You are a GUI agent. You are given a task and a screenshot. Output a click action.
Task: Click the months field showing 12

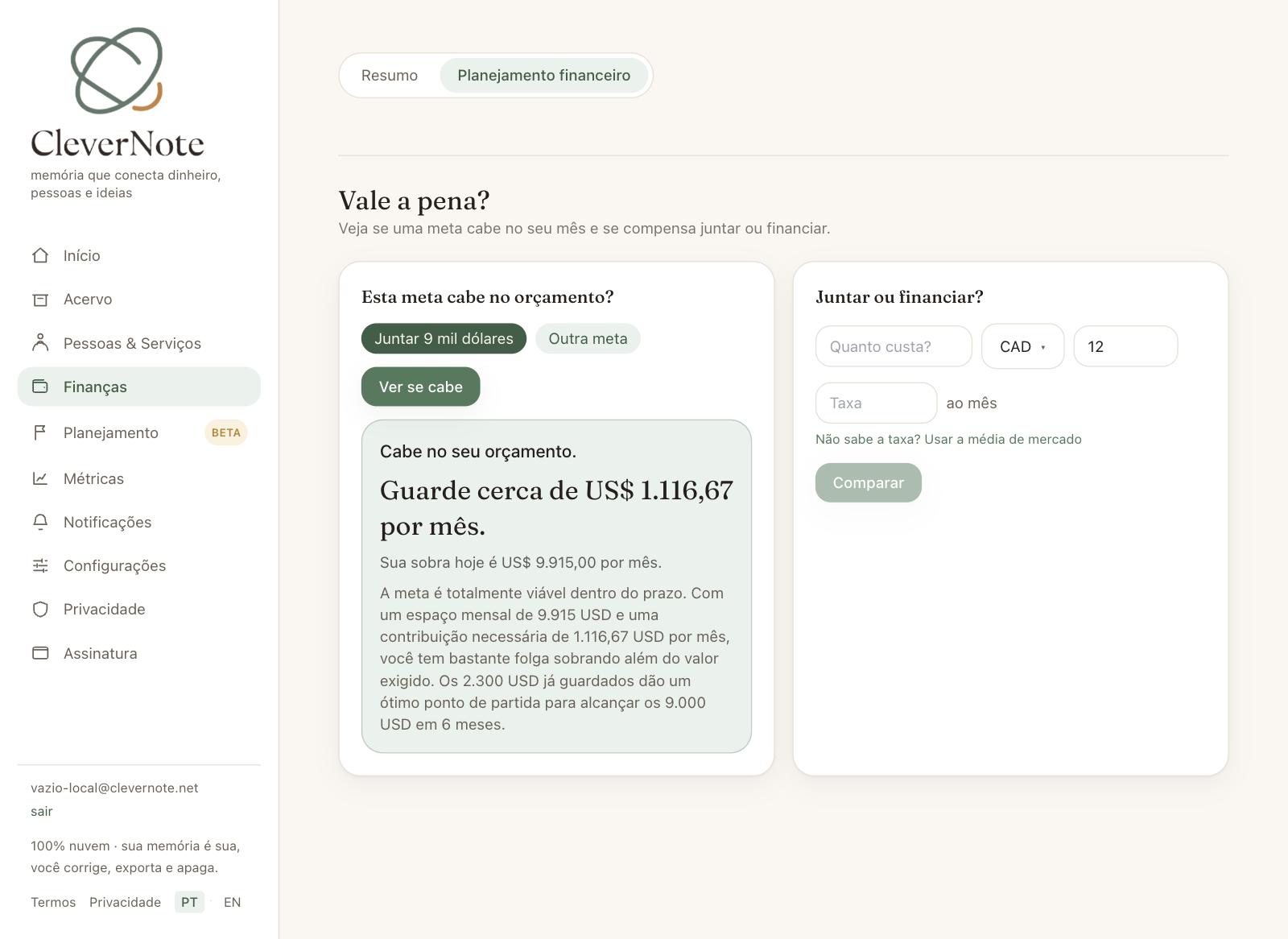pos(1125,346)
